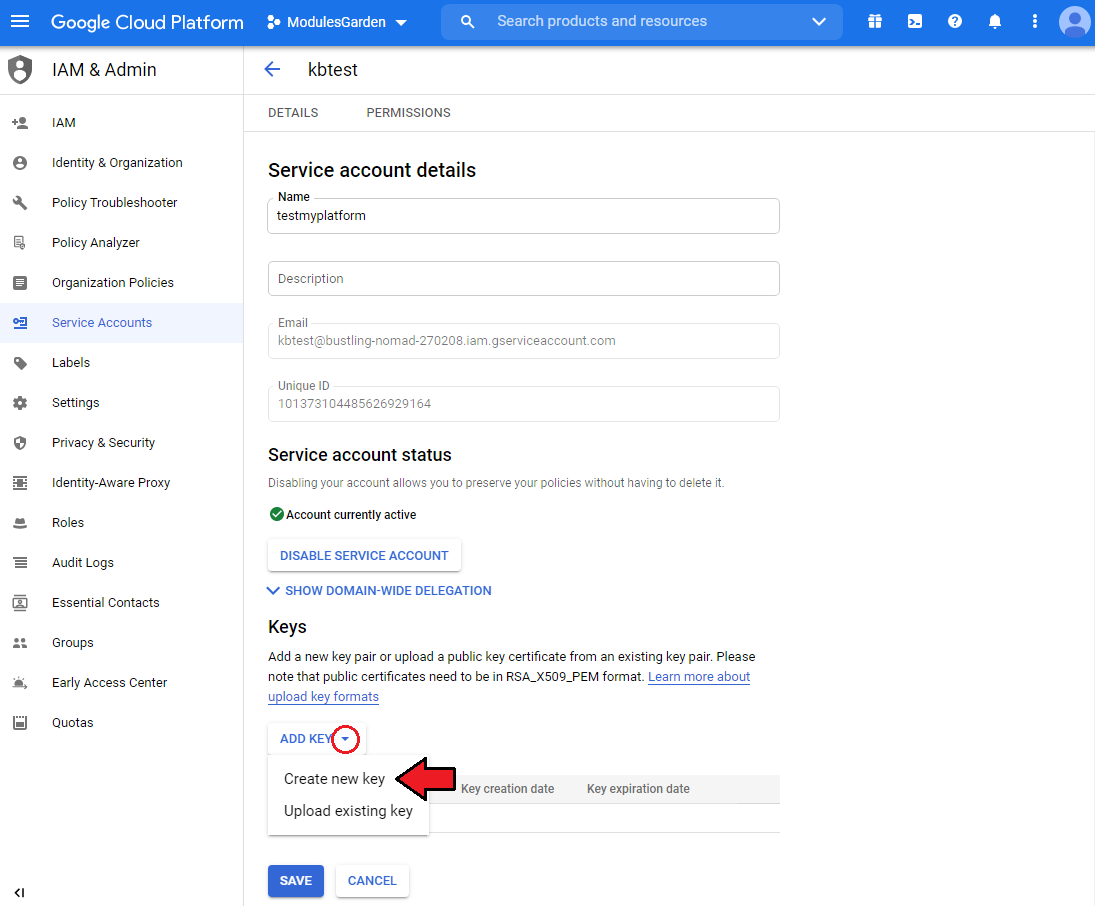Open Settings in sidebar

75,403
